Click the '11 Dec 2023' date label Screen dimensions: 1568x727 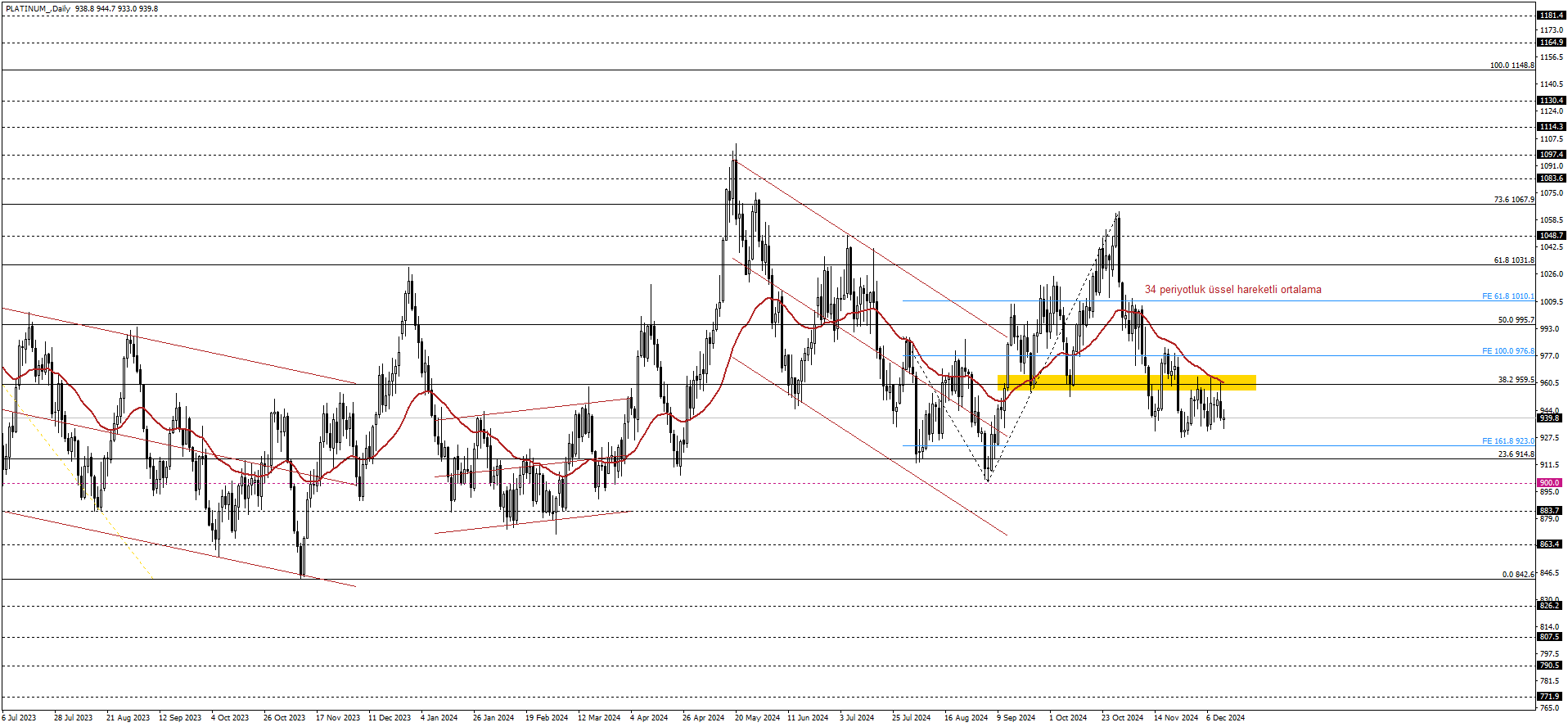(390, 718)
